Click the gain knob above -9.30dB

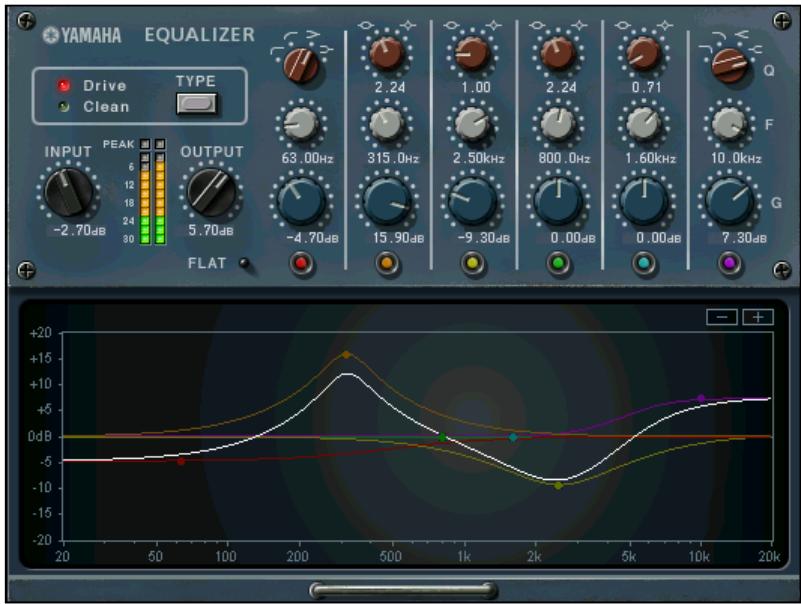473,201
